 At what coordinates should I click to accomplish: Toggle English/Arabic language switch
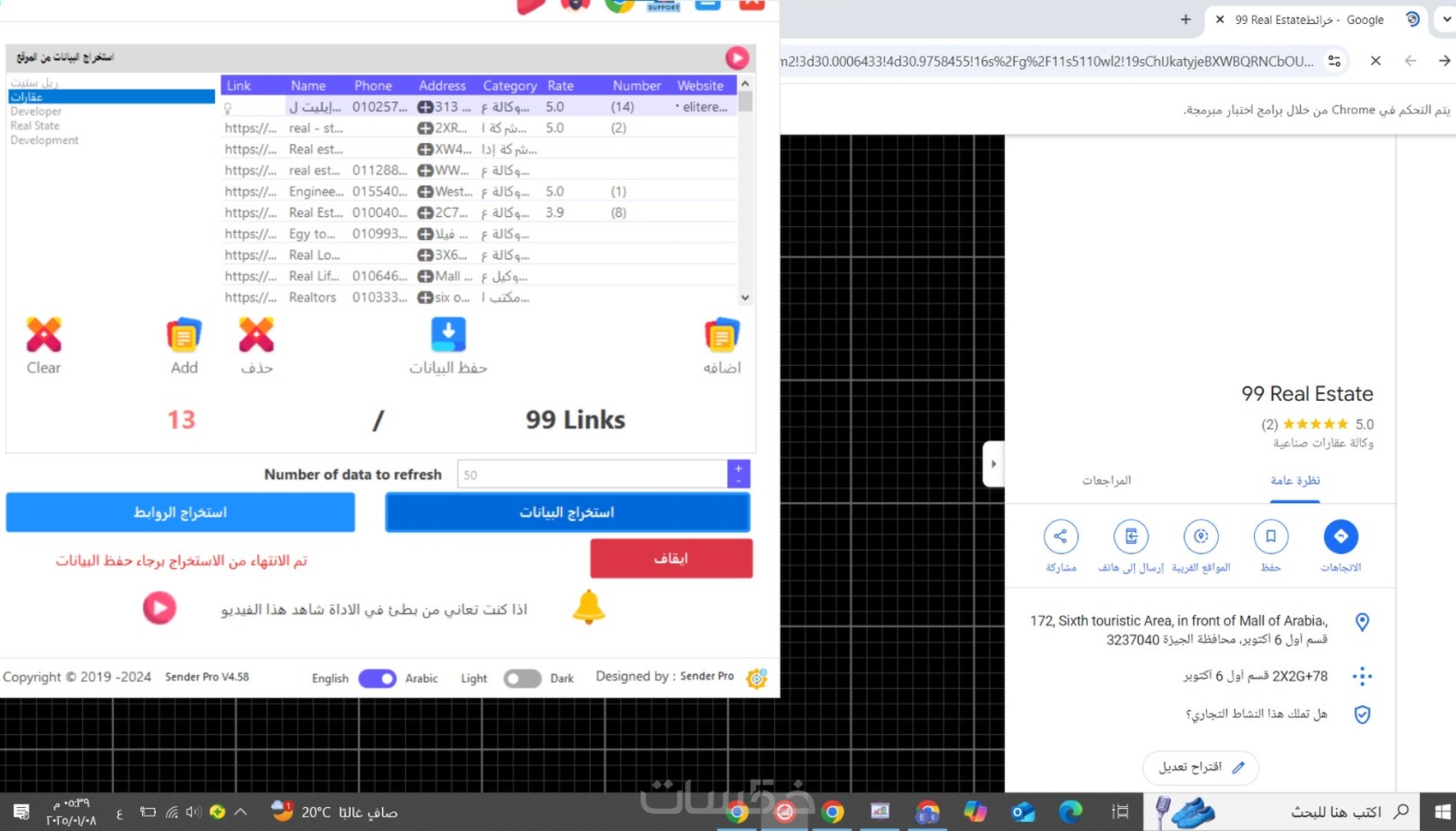pyautogui.click(x=377, y=679)
